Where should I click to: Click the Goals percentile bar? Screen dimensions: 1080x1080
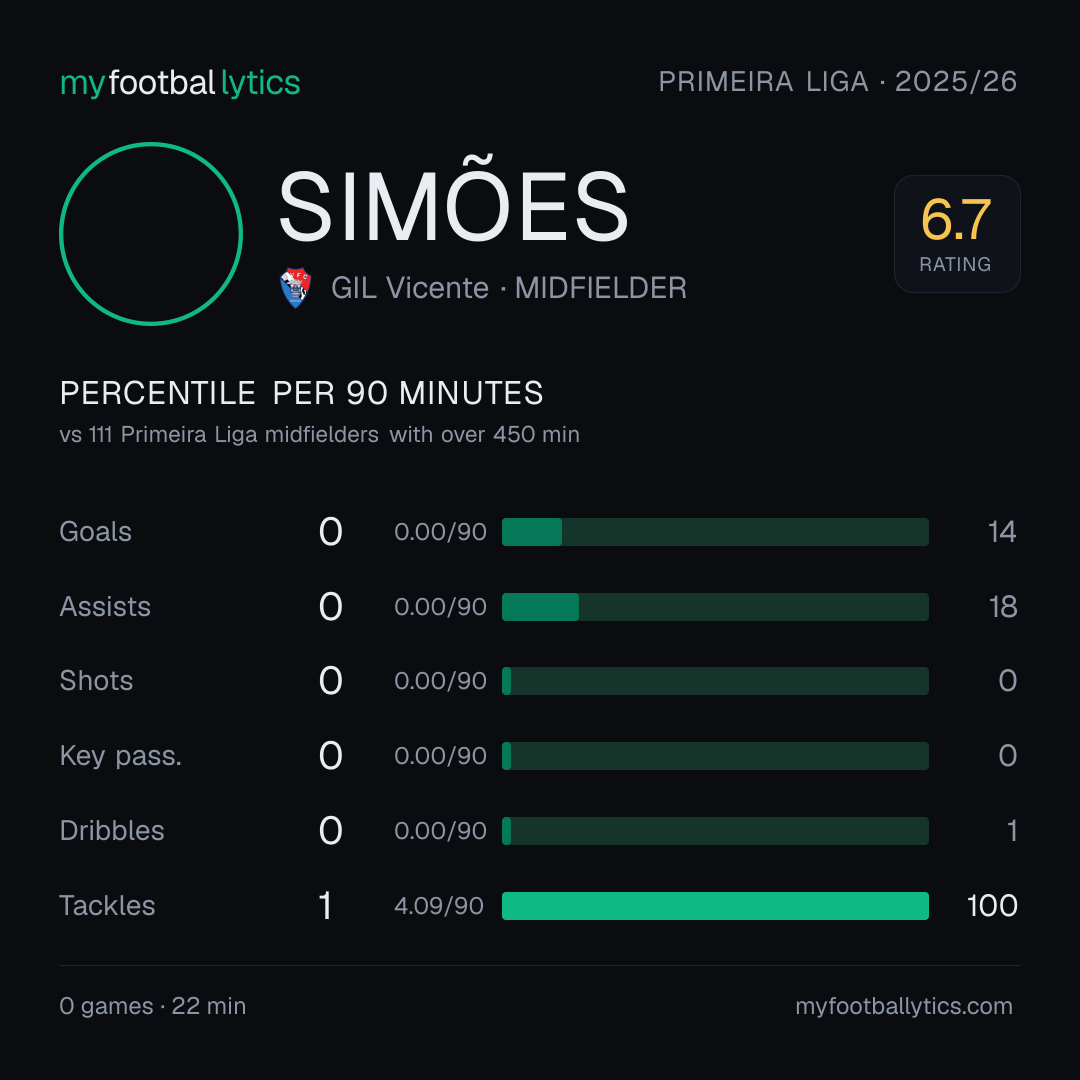[715, 532]
